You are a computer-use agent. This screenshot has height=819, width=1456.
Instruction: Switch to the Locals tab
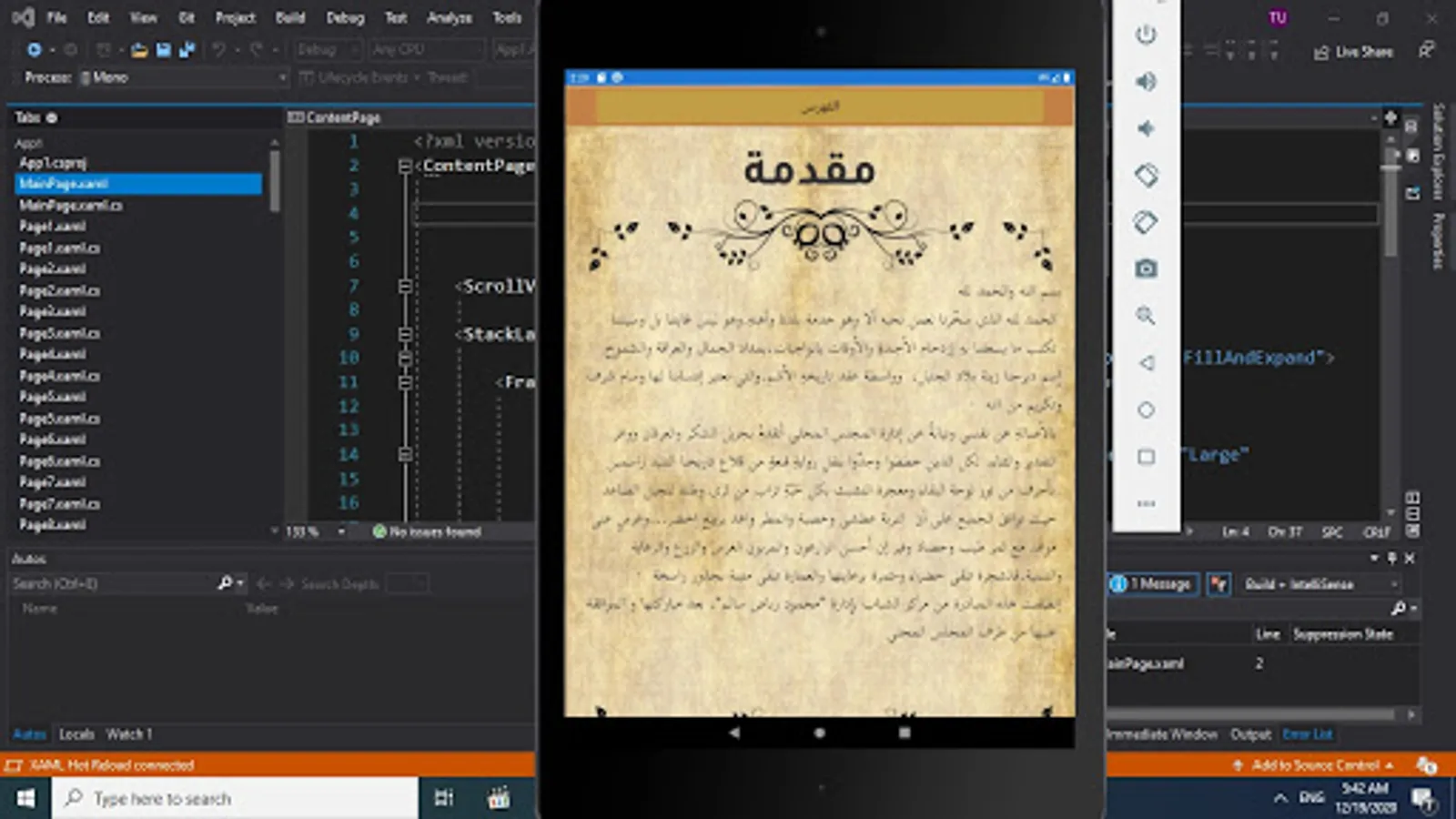[x=76, y=734]
